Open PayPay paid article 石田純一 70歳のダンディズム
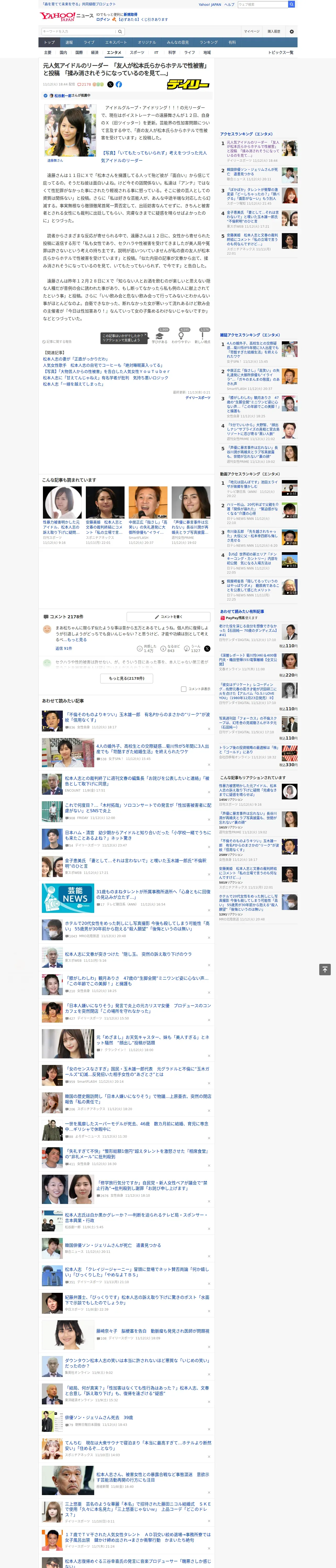Screen dimensions: 336x1568 (248, 630)
